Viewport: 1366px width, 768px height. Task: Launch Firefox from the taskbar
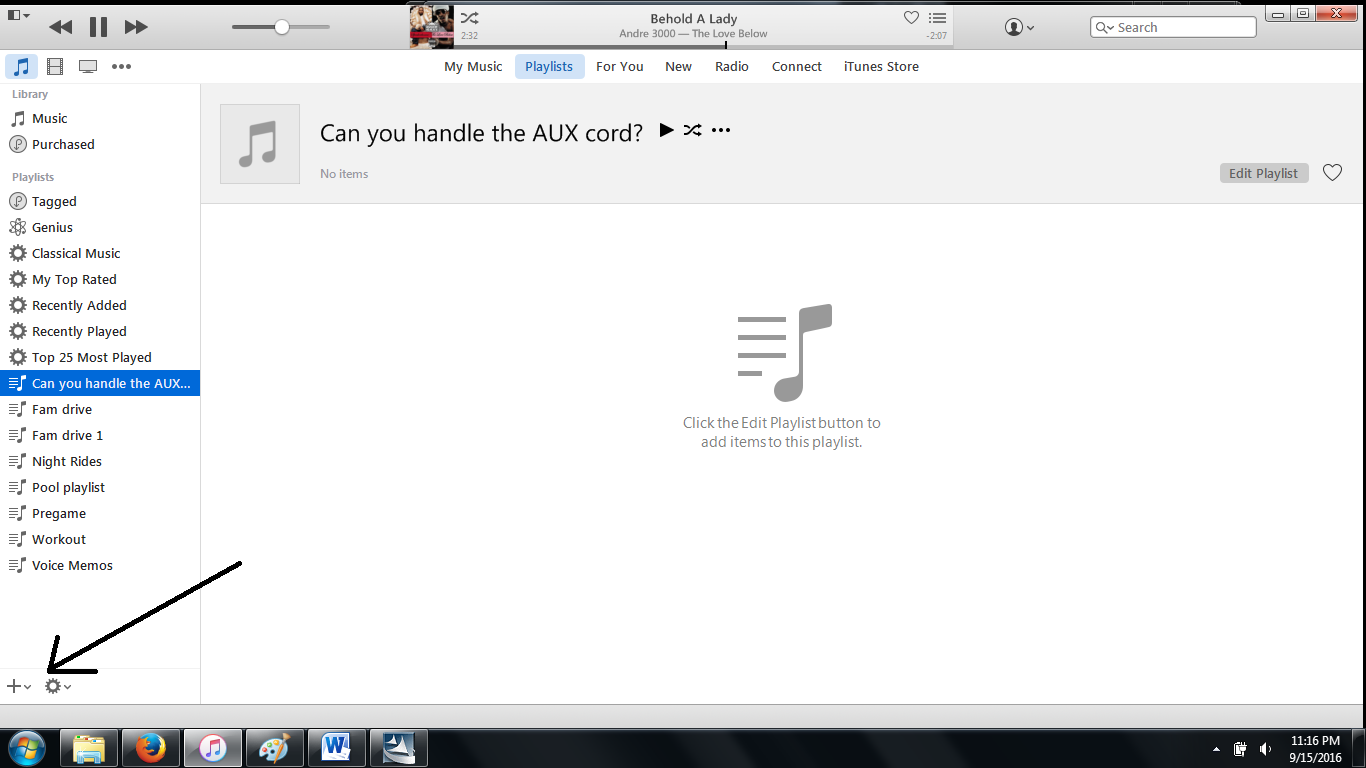click(151, 748)
